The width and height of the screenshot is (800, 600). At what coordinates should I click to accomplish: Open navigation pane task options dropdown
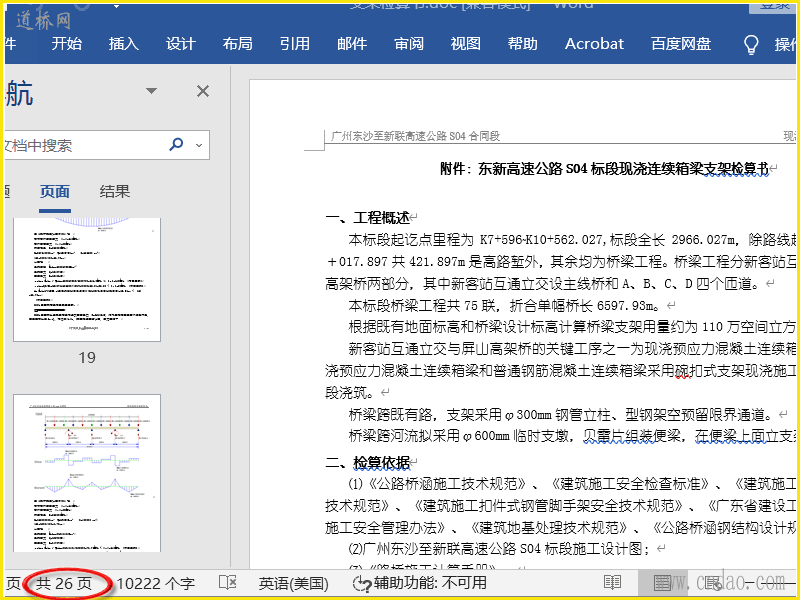pyautogui.click(x=151, y=92)
